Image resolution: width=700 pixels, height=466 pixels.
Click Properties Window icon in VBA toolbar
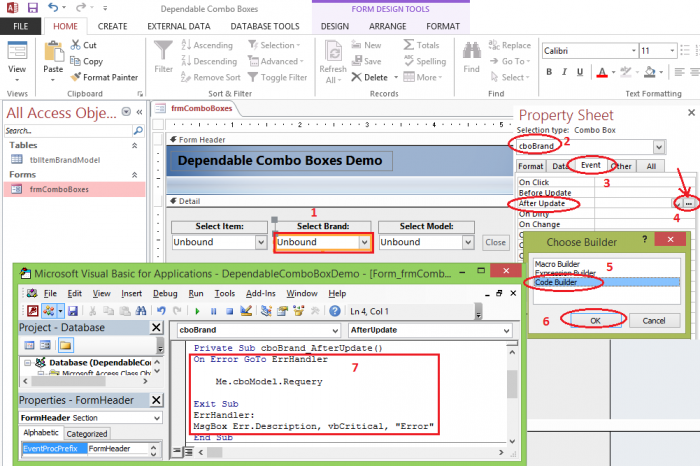tap(282, 311)
